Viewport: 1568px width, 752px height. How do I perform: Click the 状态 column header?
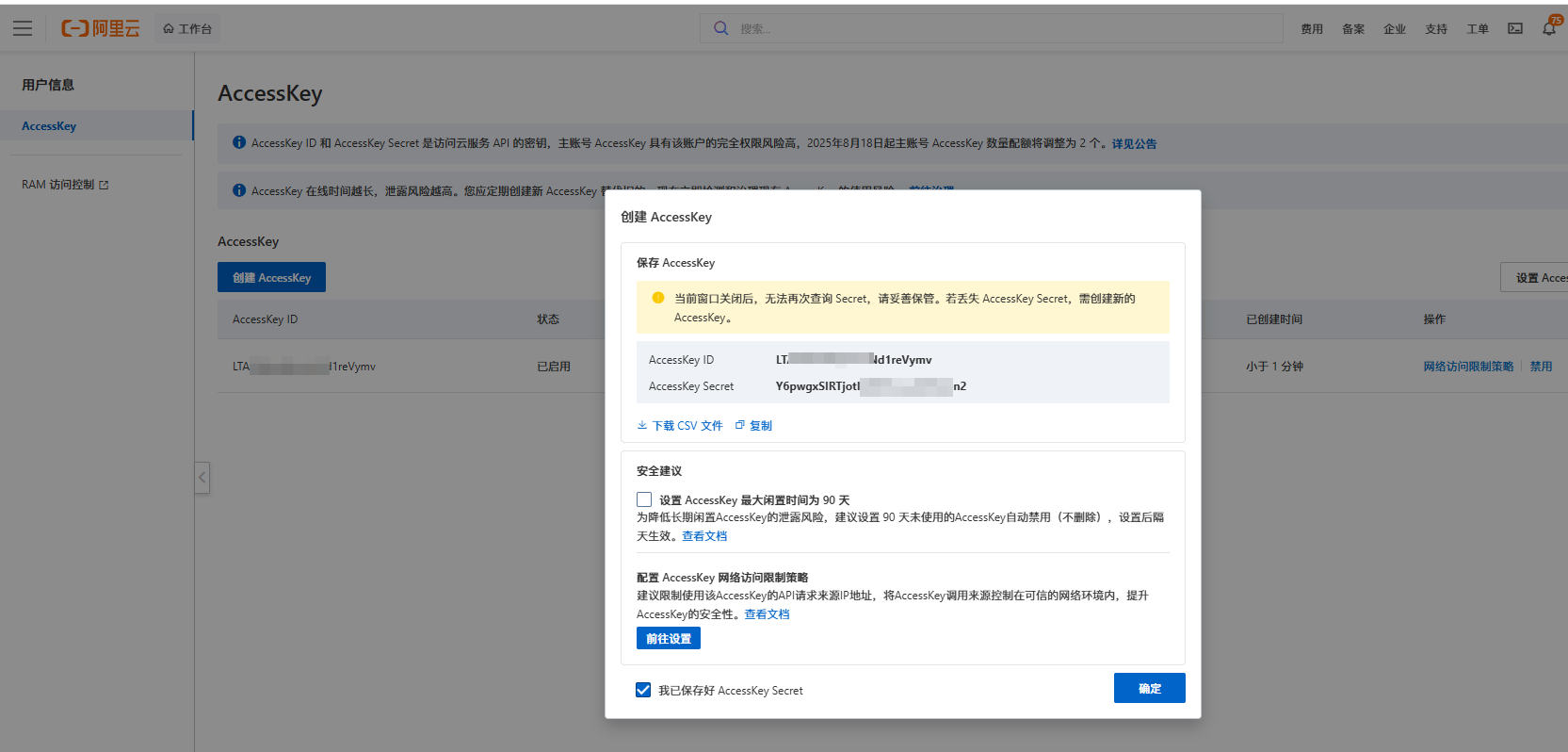click(x=548, y=319)
